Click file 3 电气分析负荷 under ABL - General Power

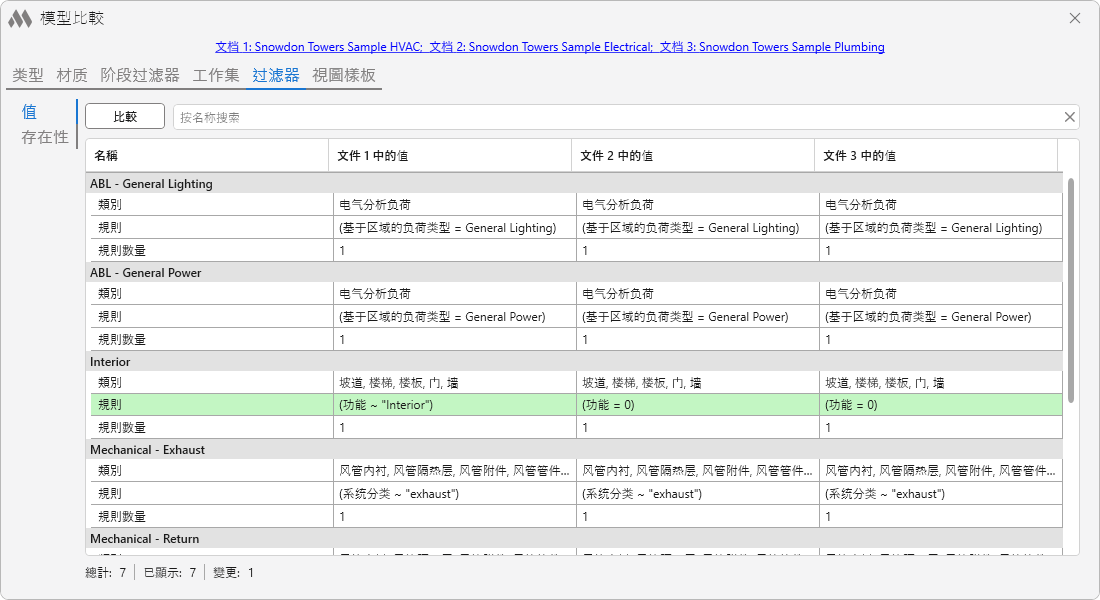tap(860, 294)
